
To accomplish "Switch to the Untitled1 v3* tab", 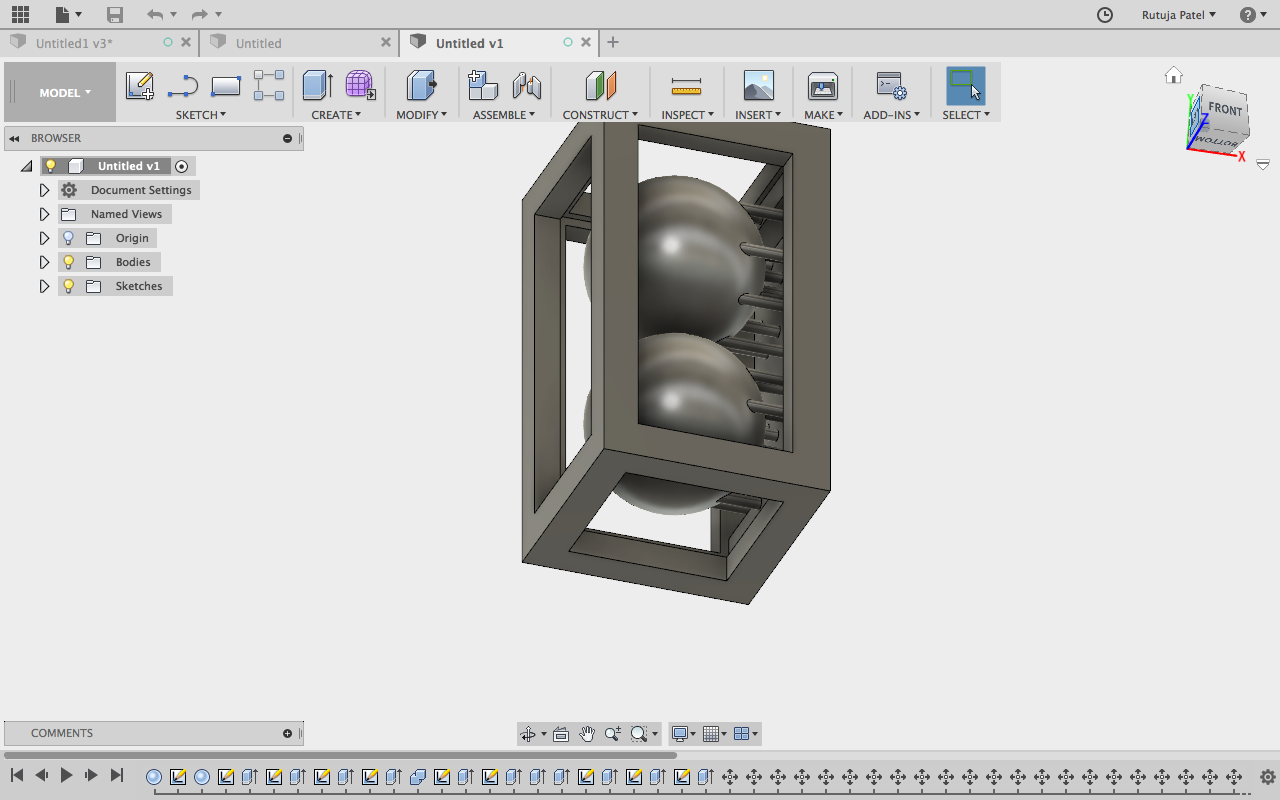I will point(74,43).
